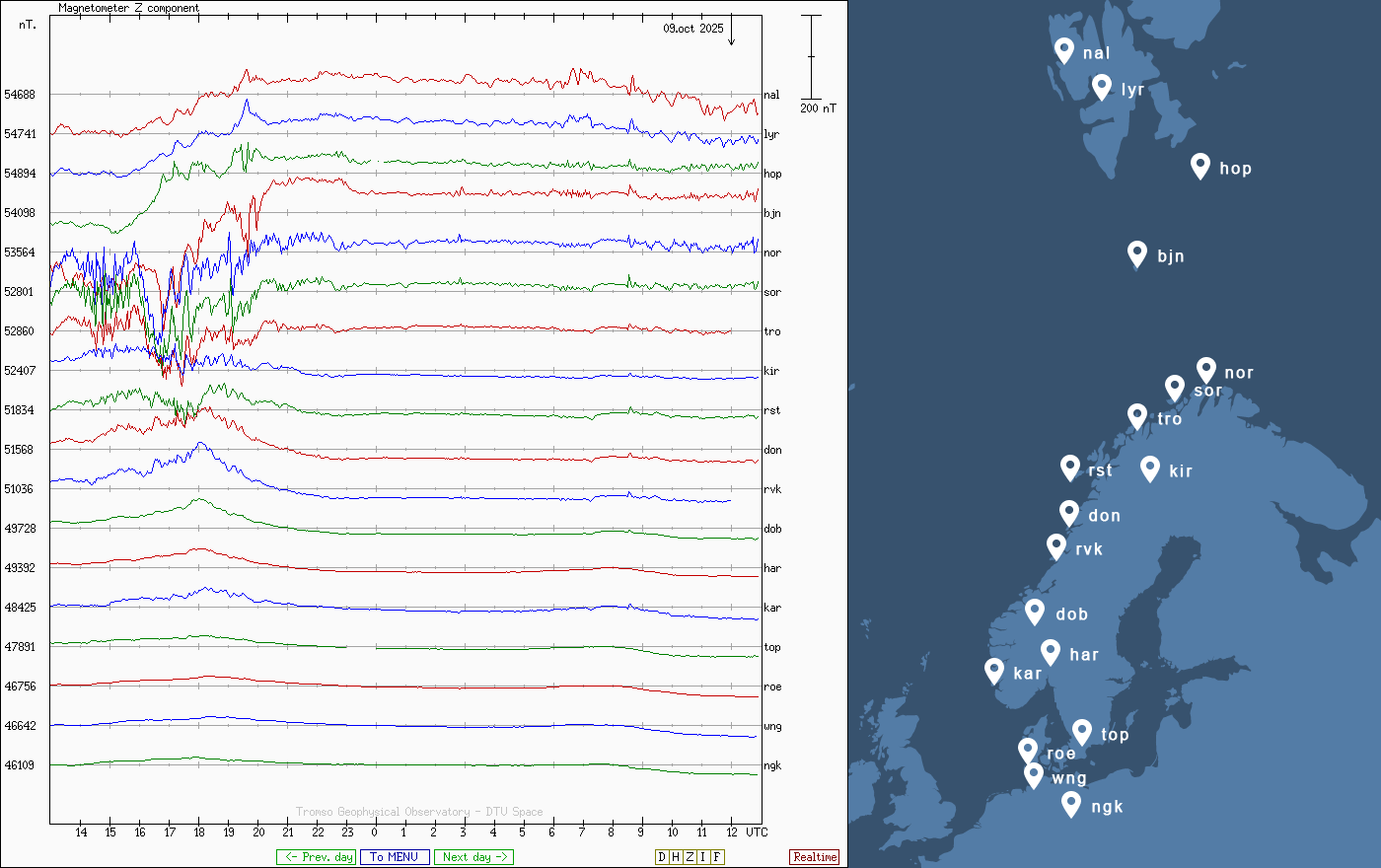Switch to the H component view
The width and height of the screenshot is (1381, 868).
(676, 857)
